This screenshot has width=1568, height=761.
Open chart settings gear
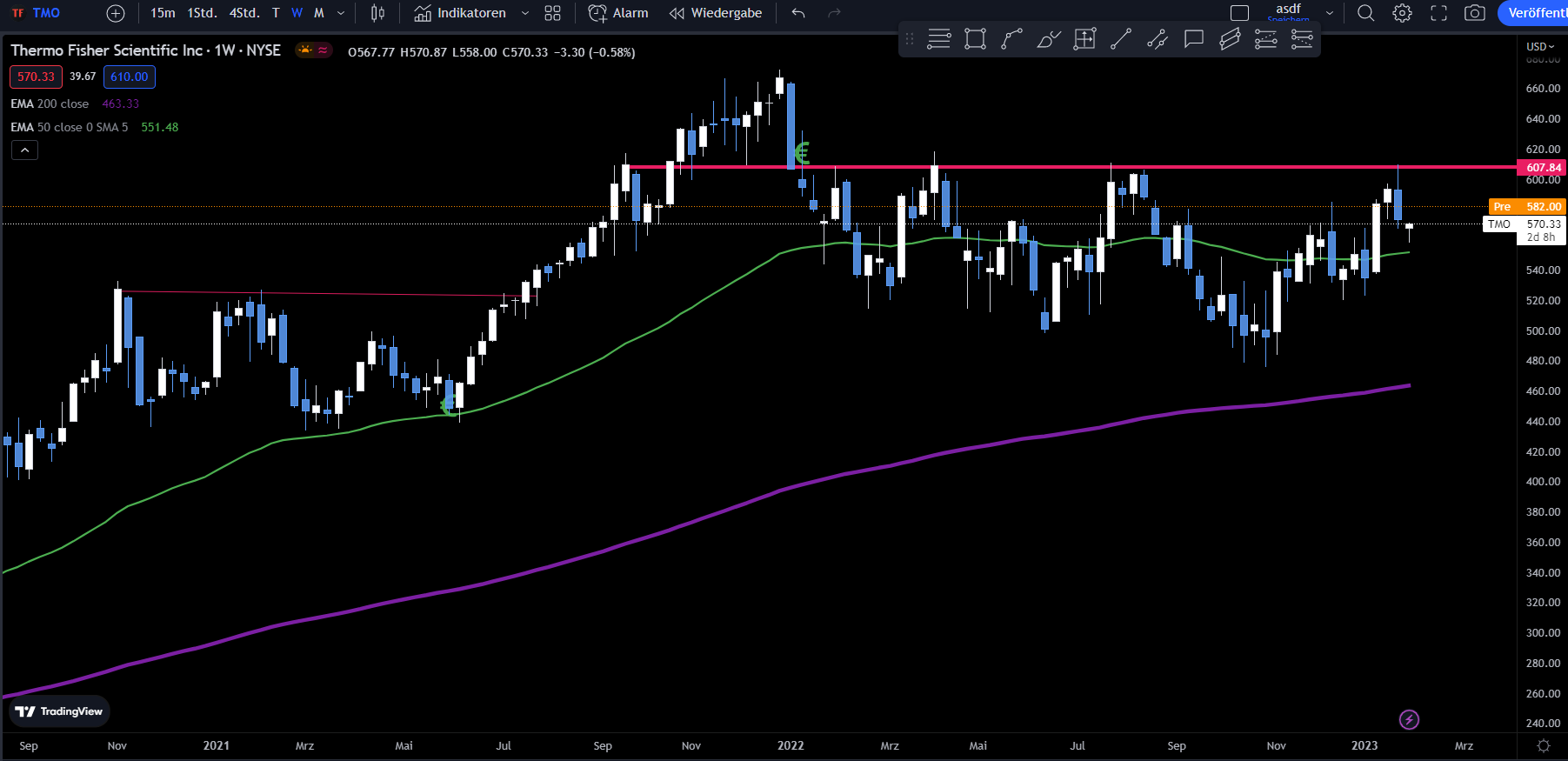click(x=1402, y=13)
